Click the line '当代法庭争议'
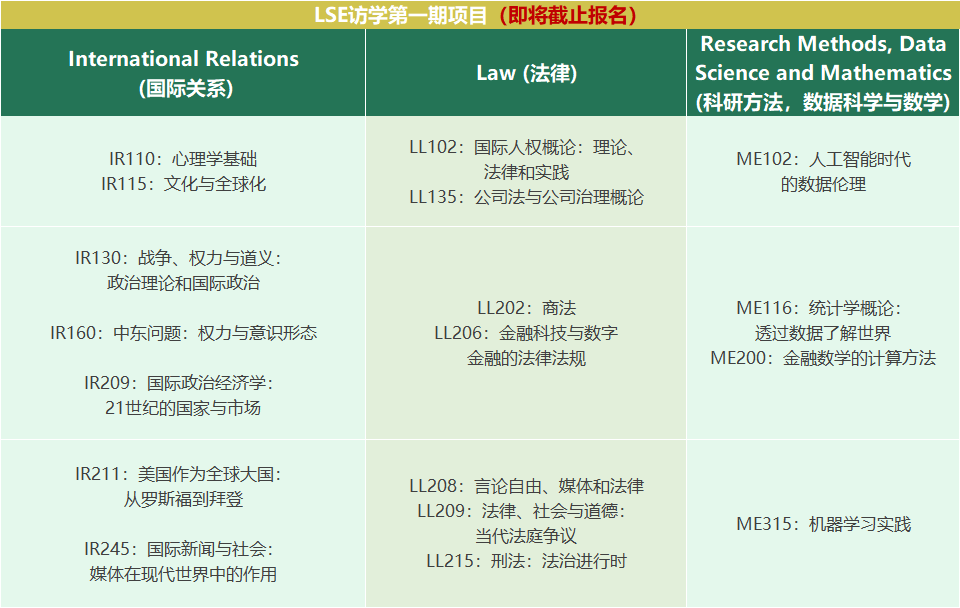Screen dimensions: 960x608 pyautogui.click(x=526, y=536)
